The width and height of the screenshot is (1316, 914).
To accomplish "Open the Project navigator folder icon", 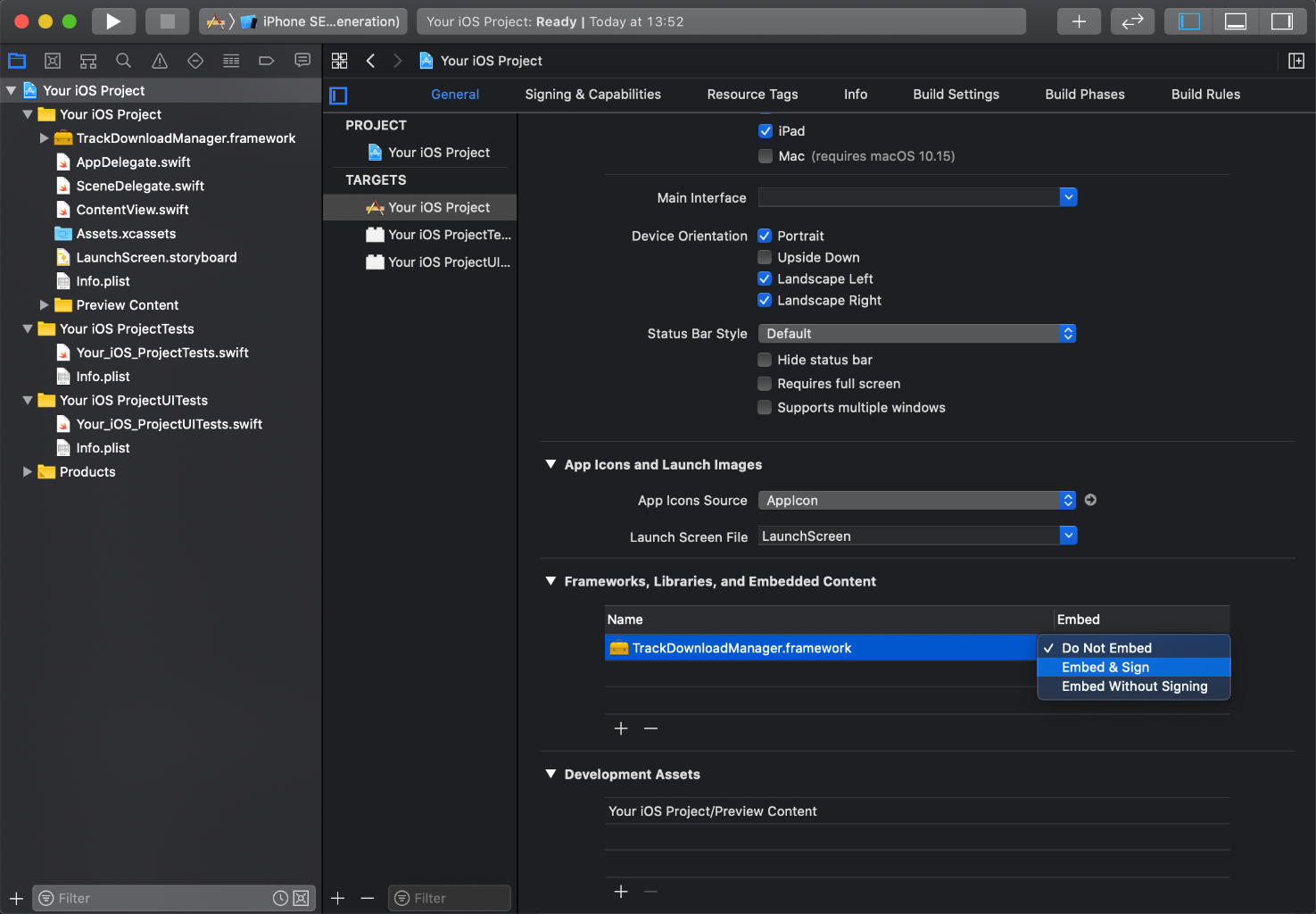I will [x=17, y=61].
